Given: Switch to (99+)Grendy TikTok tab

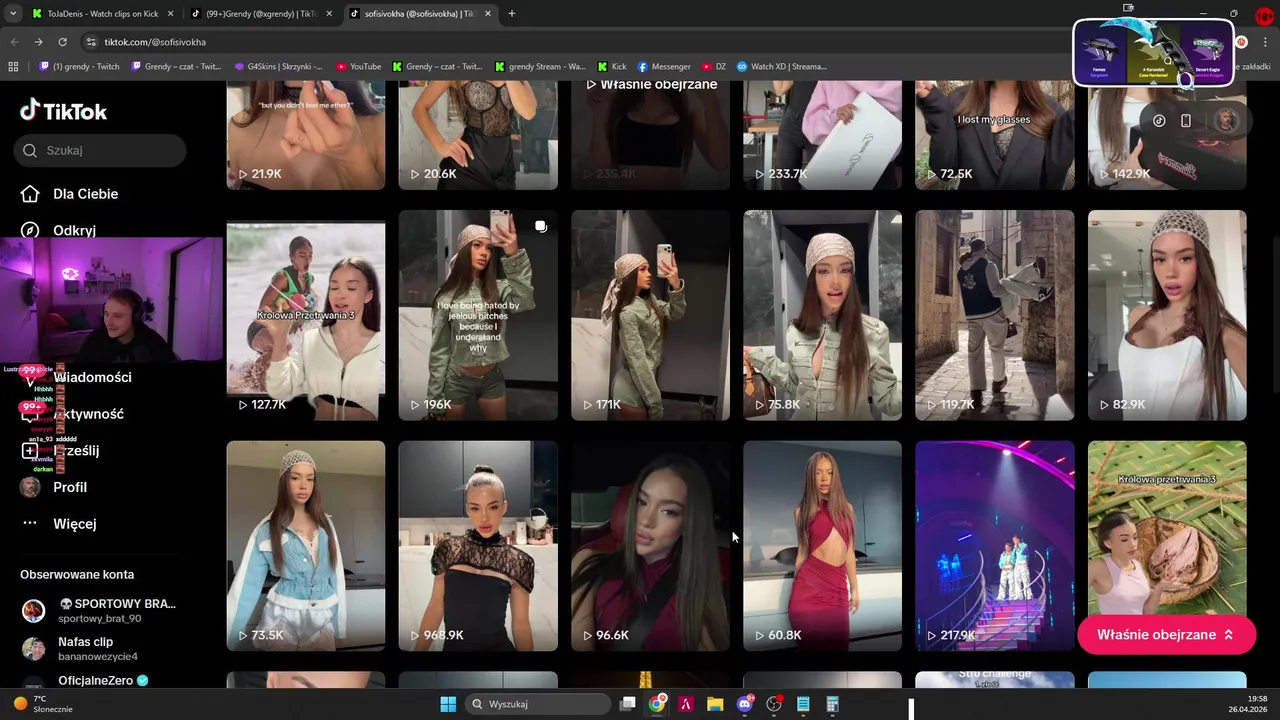Looking at the screenshot, I should point(262,14).
